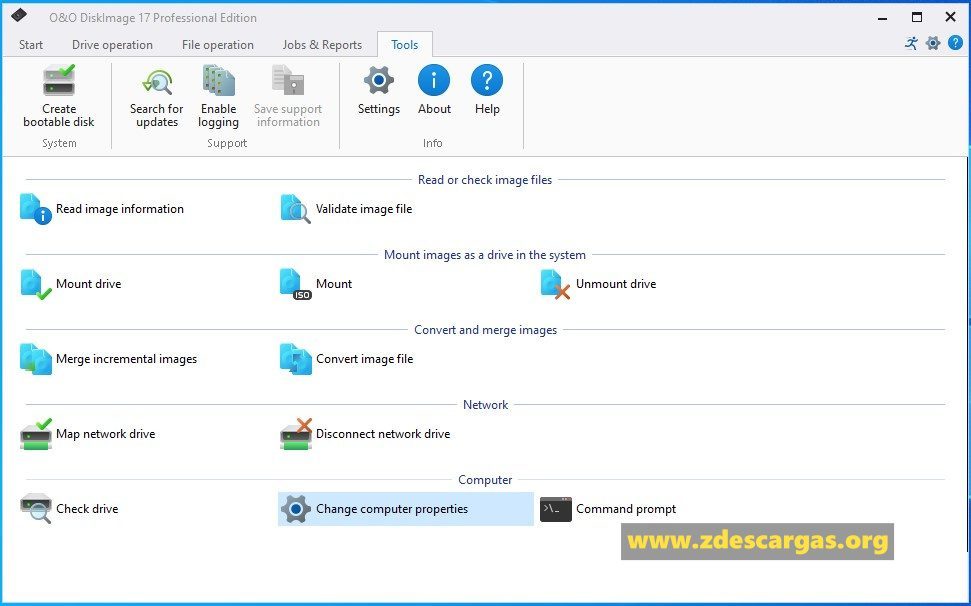Image resolution: width=971 pixels, height=606 pixels.
Task: Click the Mount ISO icon
Action: [x=295, y=284]
